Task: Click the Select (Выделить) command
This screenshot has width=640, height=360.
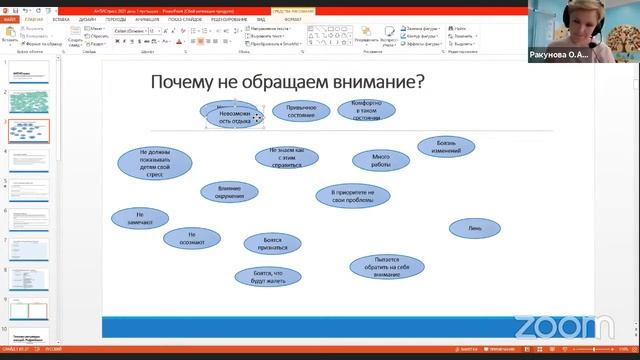Action: pos(462,43)
